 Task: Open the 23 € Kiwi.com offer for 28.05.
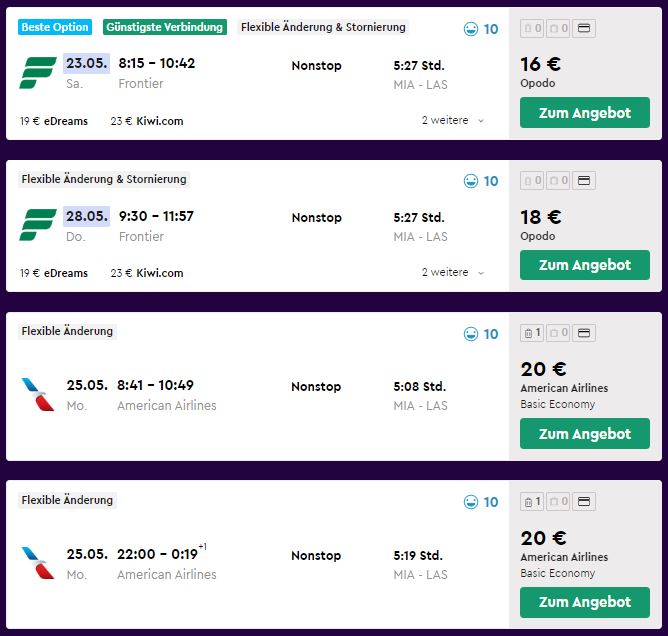(x=147, y=273)
